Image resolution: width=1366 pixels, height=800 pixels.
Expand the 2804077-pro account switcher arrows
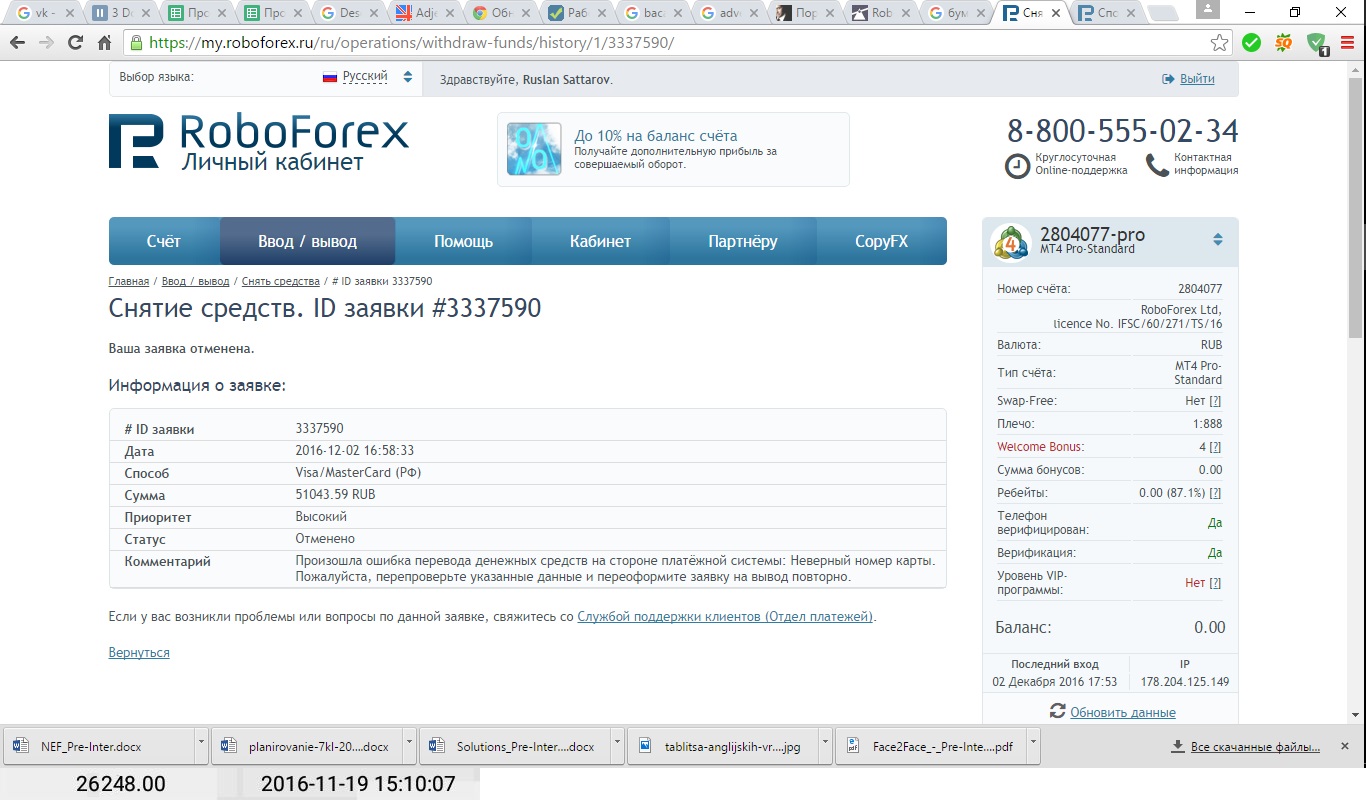(1217, 240)
